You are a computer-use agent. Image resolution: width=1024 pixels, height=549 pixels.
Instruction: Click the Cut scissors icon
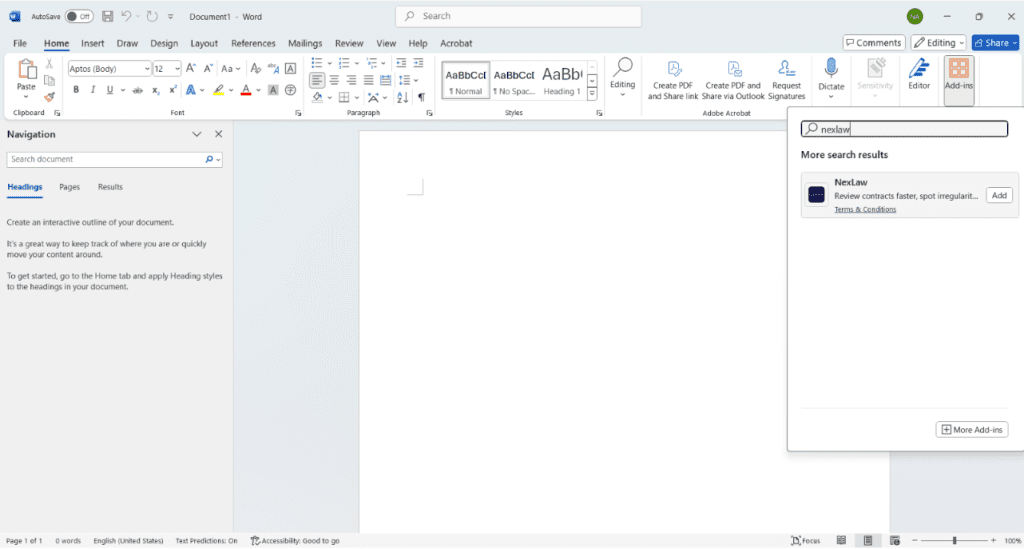pyautogui.click(x=49, y=64)
